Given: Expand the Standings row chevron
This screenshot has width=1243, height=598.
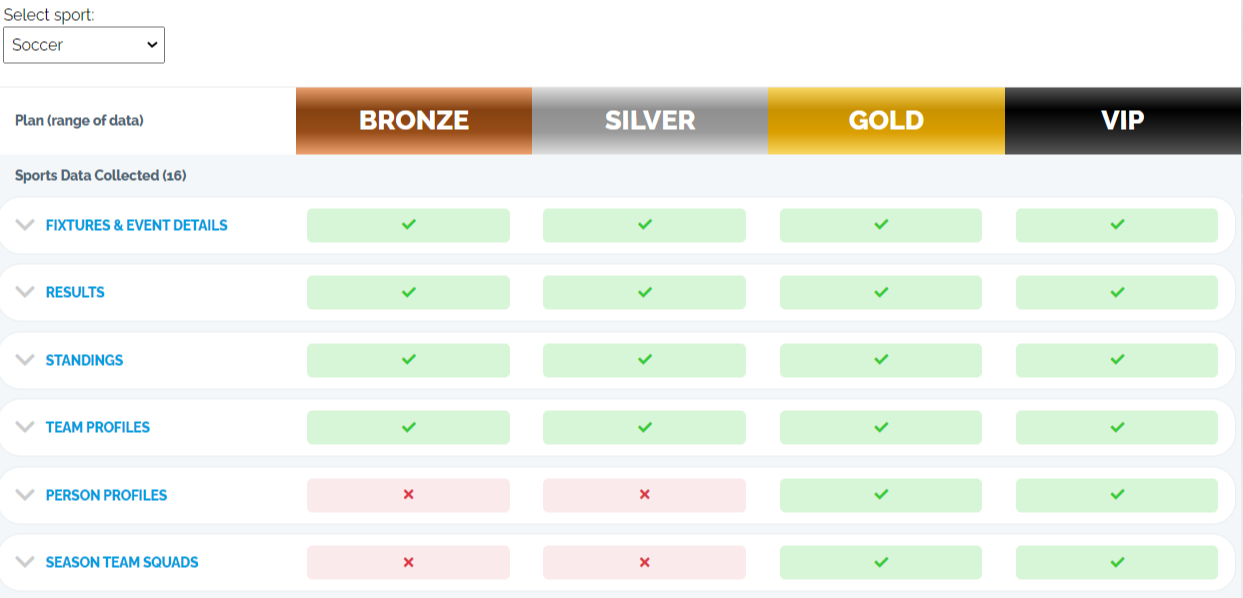Looking at the screenshot, I should pyautogui.click(x=25, y=360).
